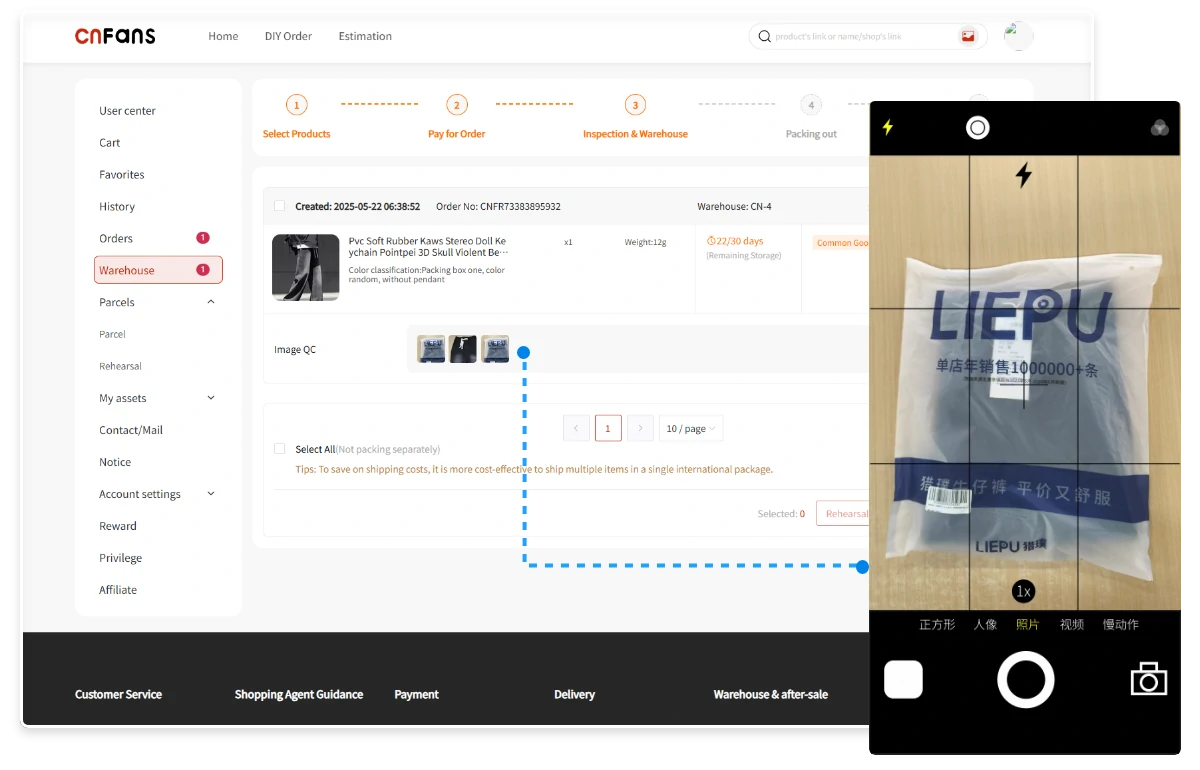This screenshot has height=770, width=1200.
Task: Switch camera with flip camera icon
Action: (1149, 679)
